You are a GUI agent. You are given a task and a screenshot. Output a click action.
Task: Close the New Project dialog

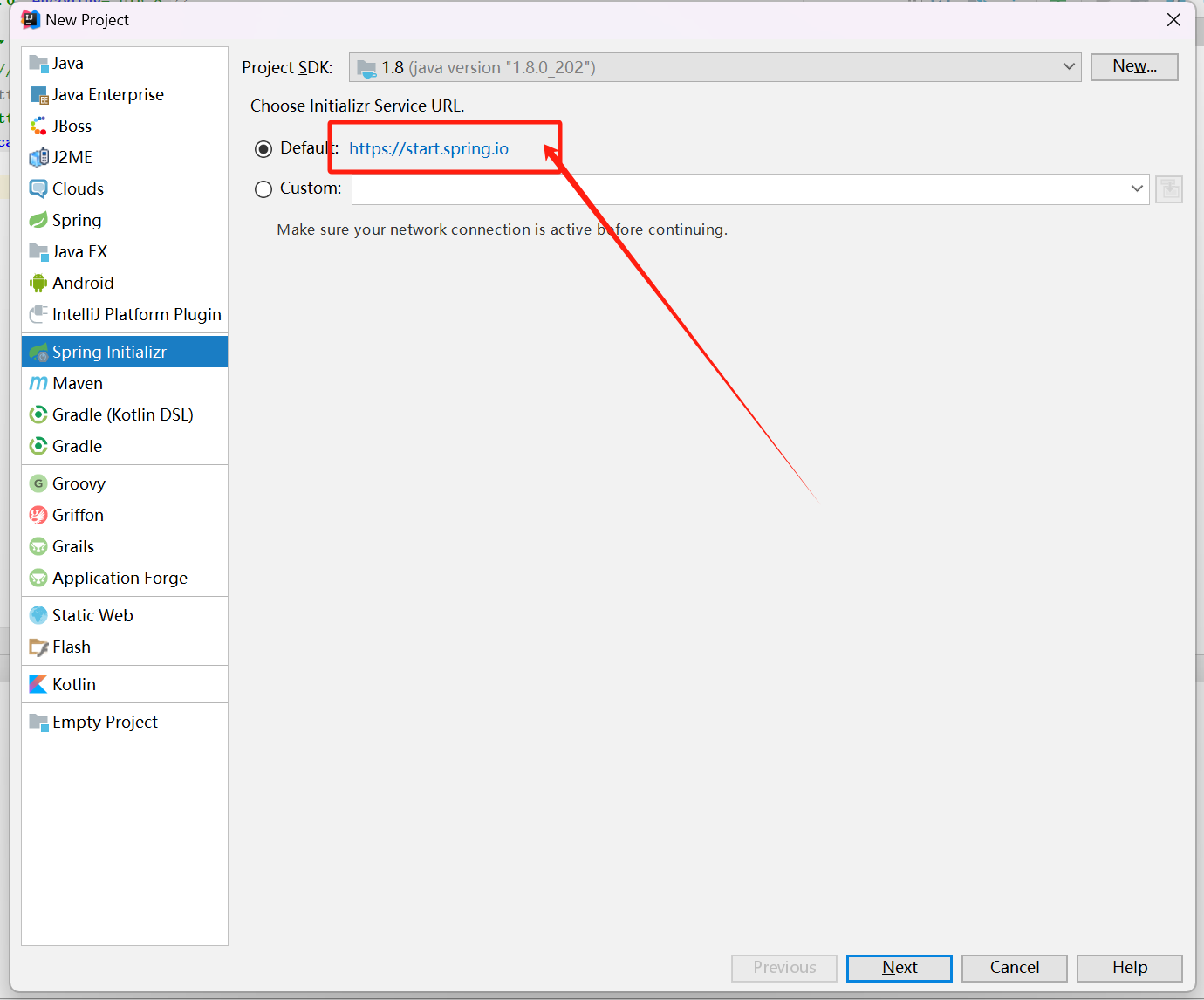(x=1173, y=19)
